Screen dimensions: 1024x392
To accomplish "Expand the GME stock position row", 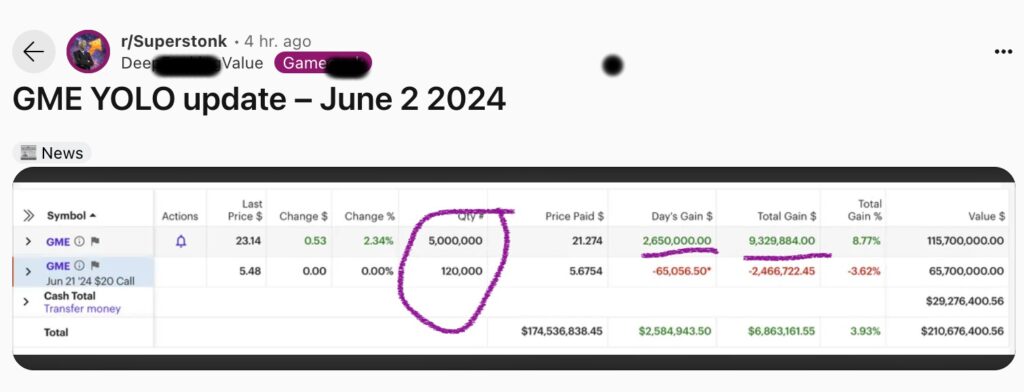I will coord(28,241).
